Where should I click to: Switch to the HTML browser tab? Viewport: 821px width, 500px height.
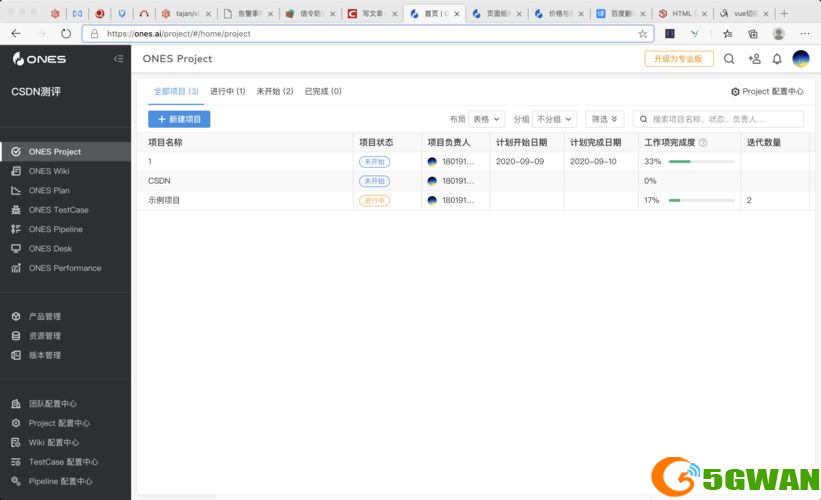682,14
